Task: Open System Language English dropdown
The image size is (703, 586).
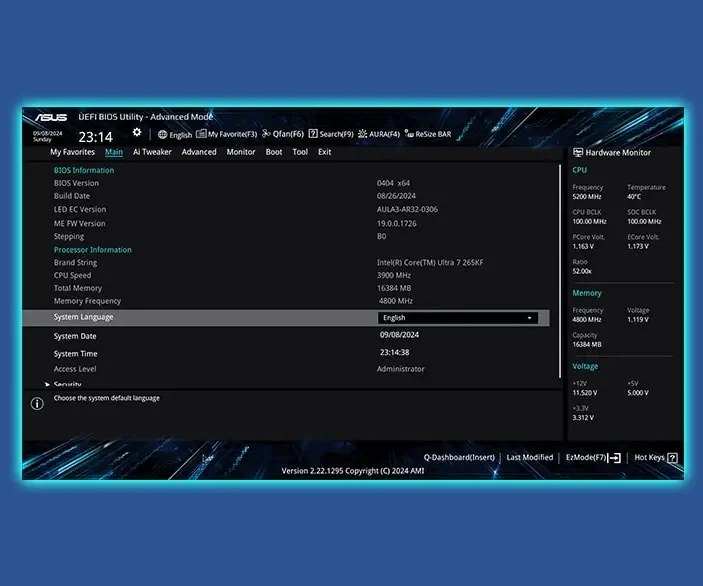Action: pos(458,318)
